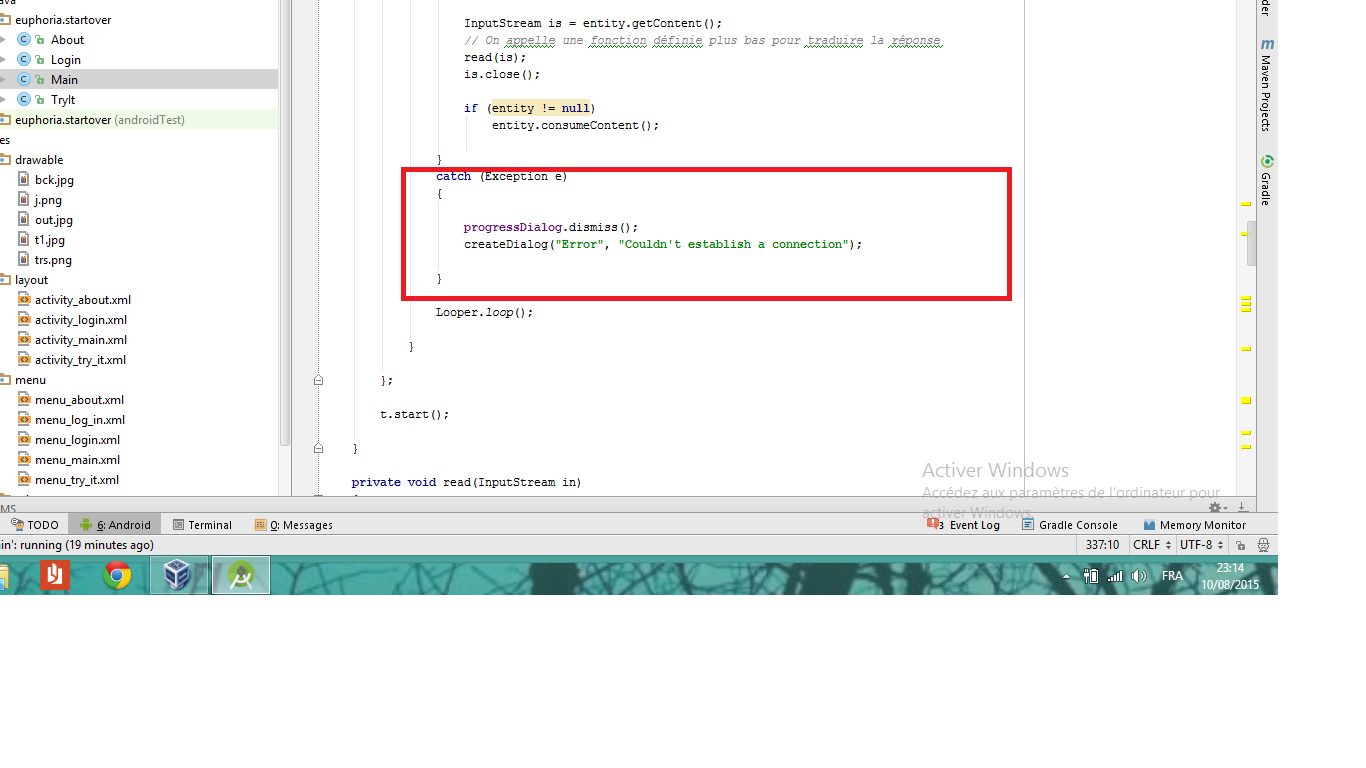
Task: Open VirtualBox from the taskbar
Action: point(178,575)
